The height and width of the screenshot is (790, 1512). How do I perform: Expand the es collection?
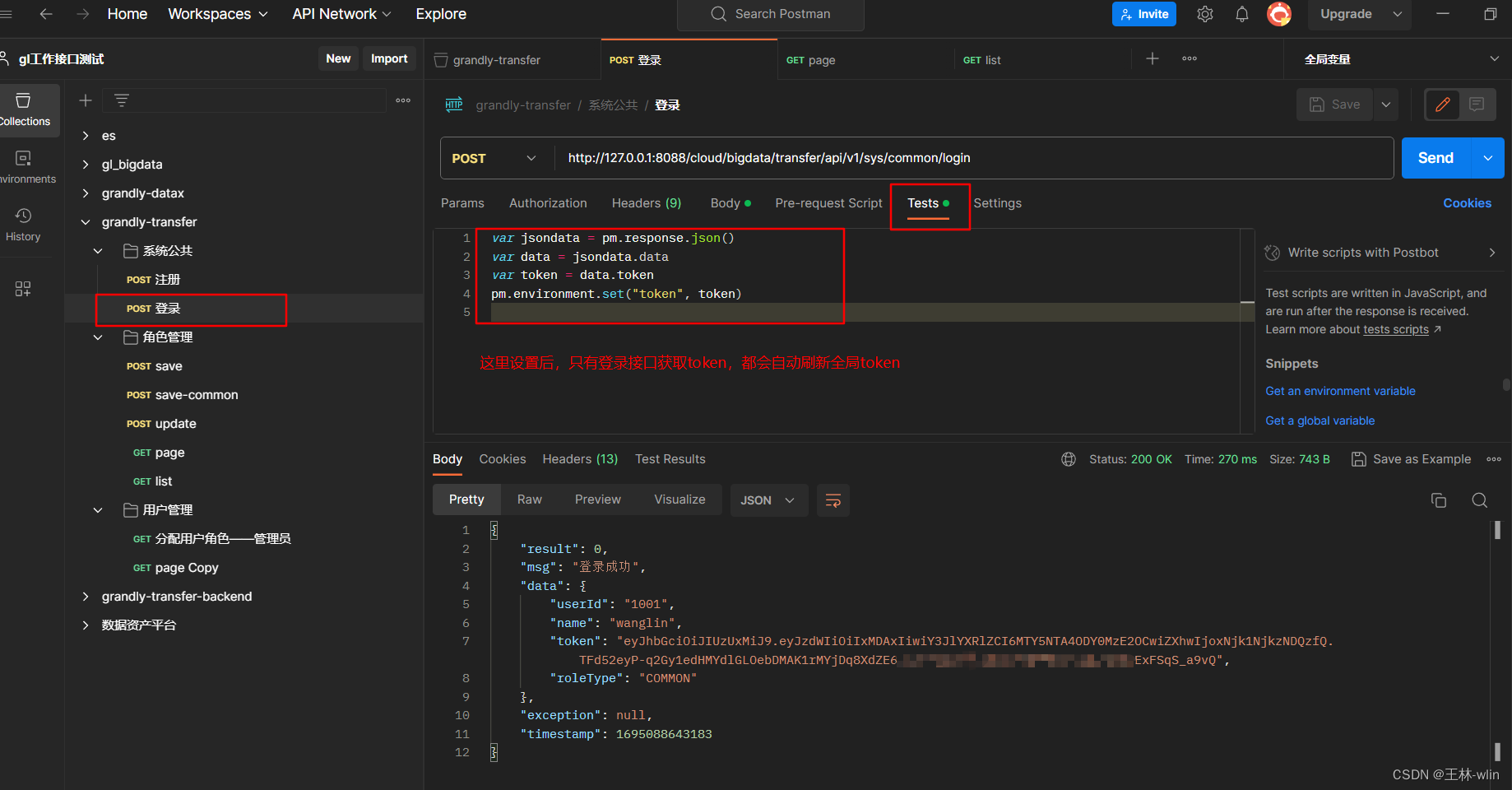(x=86, y=136)
